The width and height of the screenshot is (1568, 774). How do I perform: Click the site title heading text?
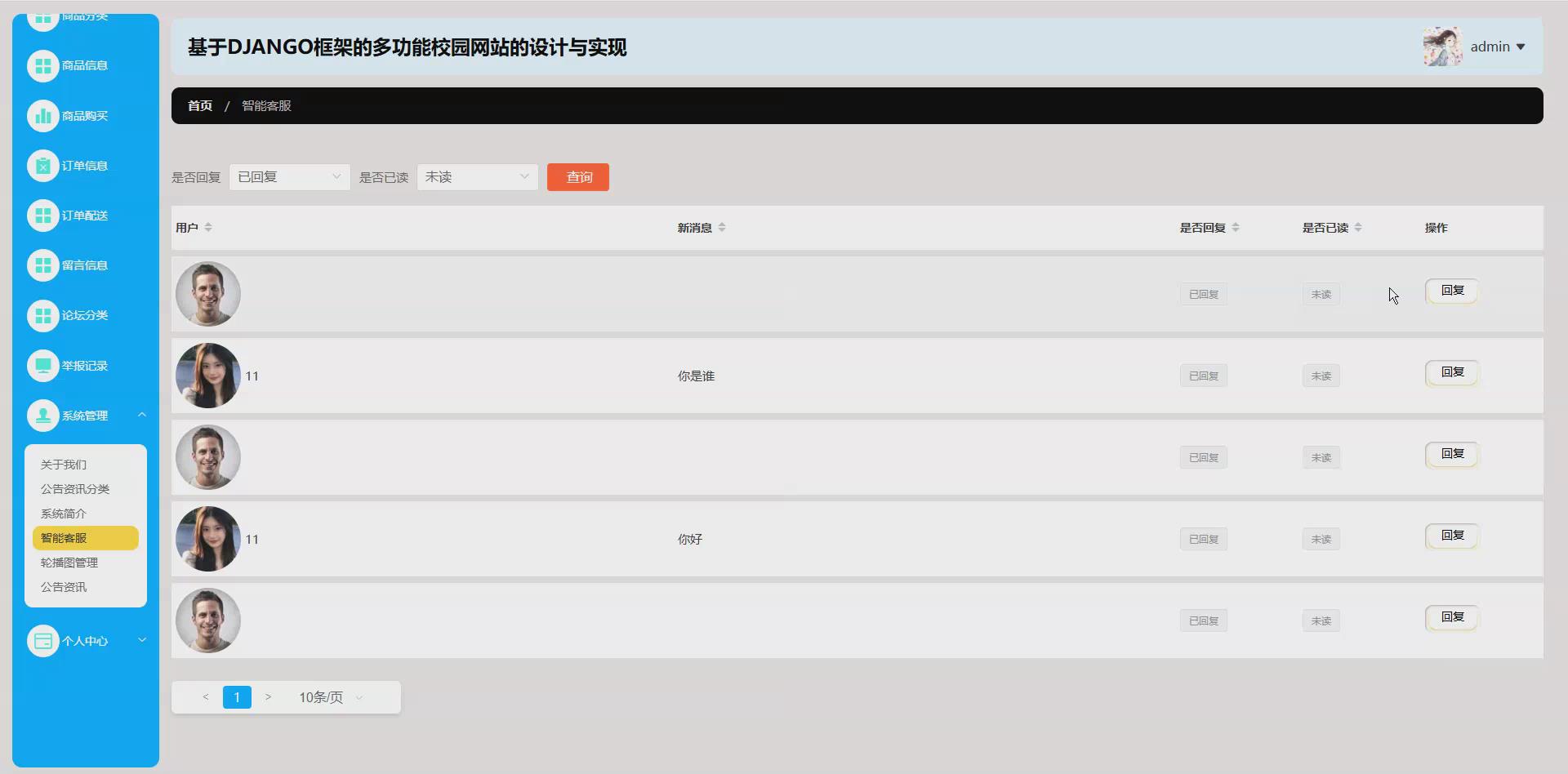pos(408,47)
